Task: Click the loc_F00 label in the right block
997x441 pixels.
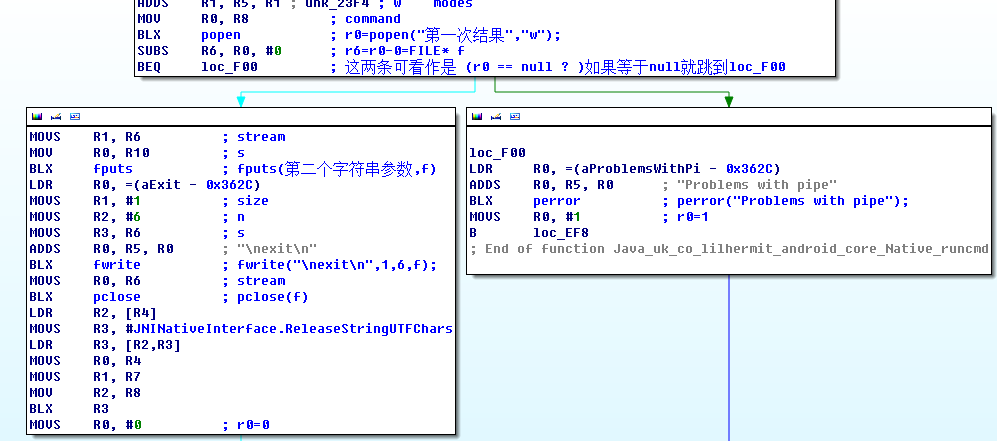Action: [x=498, y=153]
